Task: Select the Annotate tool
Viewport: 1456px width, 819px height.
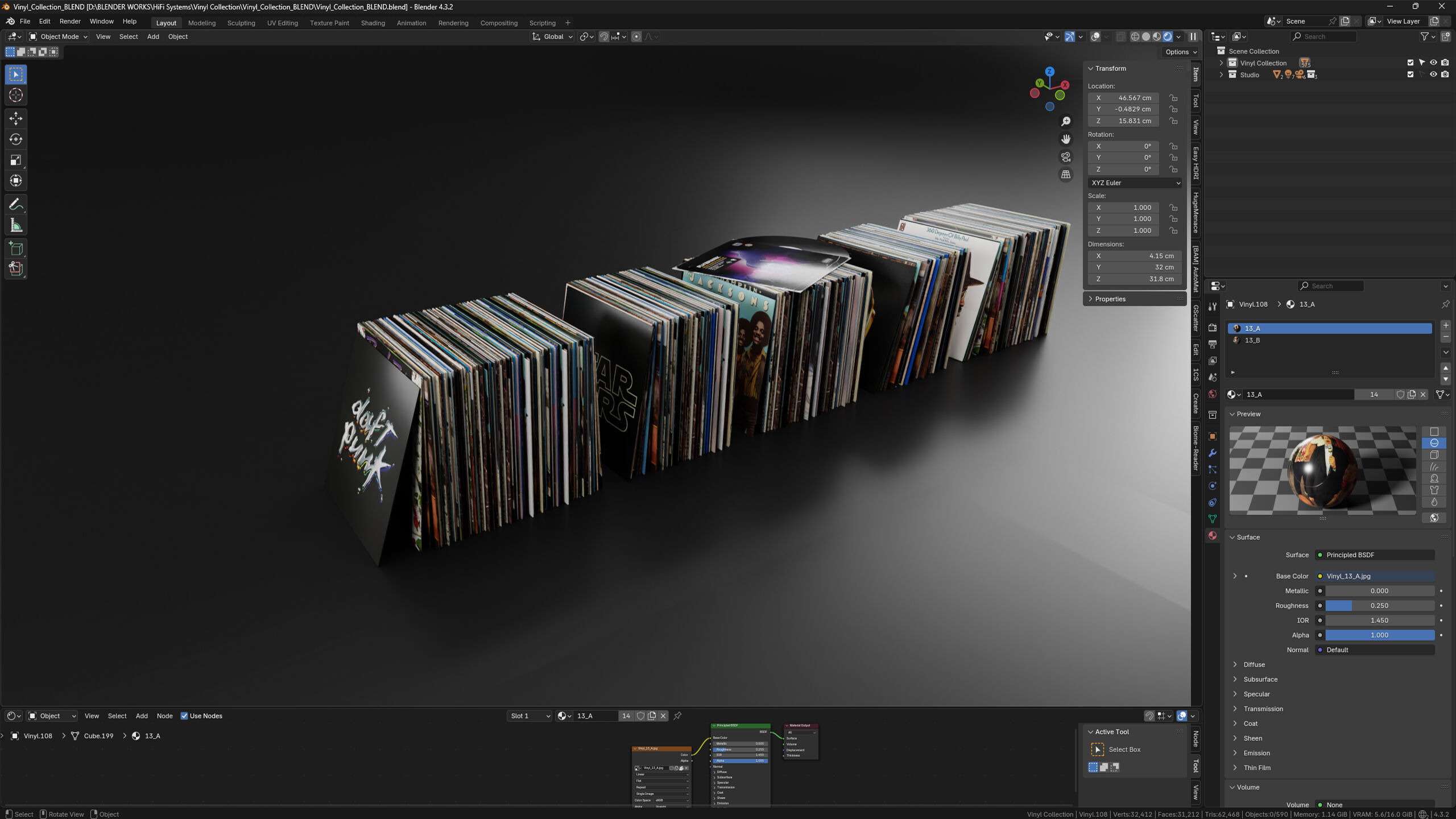Action: (16, 204)
